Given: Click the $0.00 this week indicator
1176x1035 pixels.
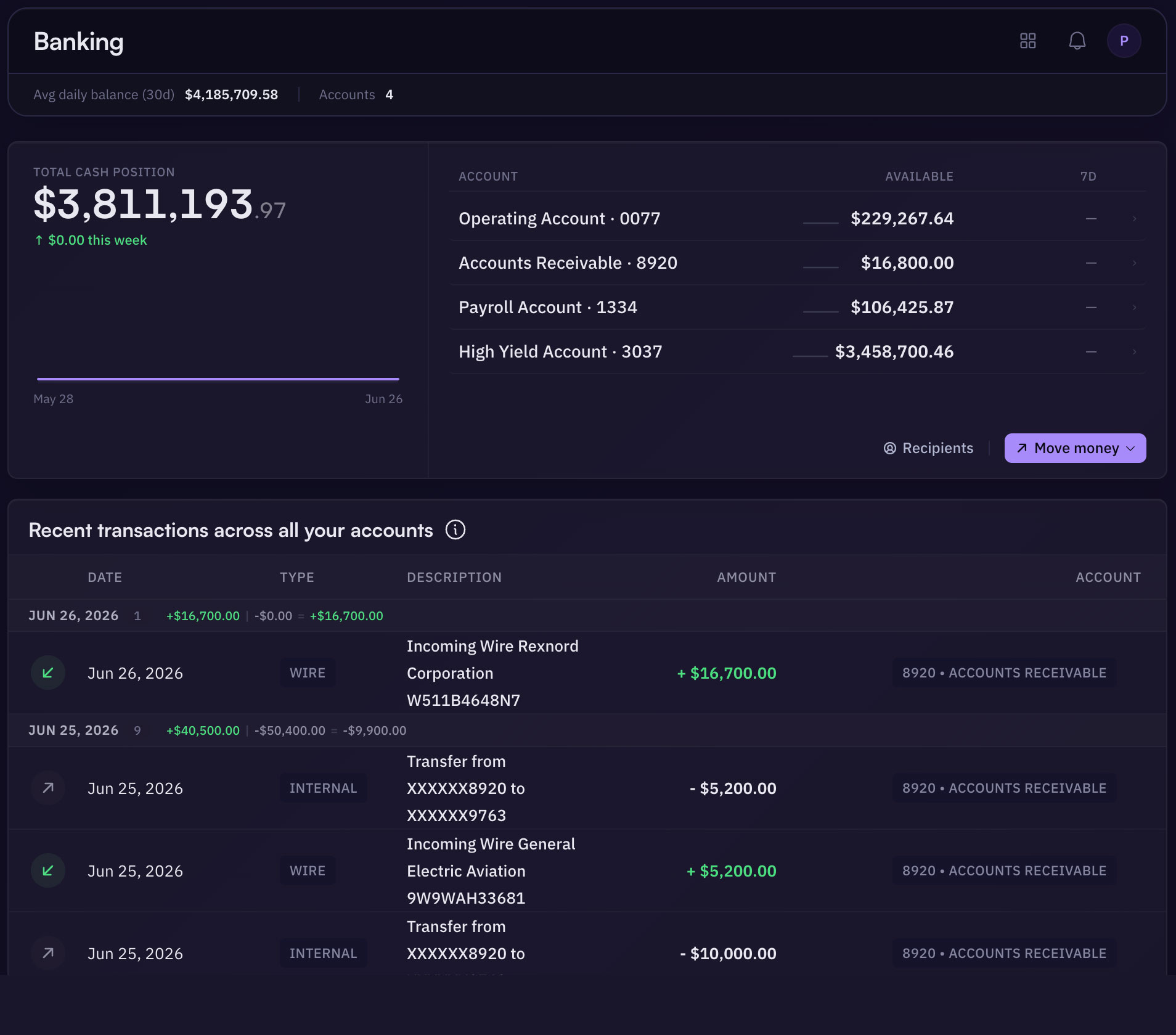Looking at the screenshot, I should [x=91, y=240].
